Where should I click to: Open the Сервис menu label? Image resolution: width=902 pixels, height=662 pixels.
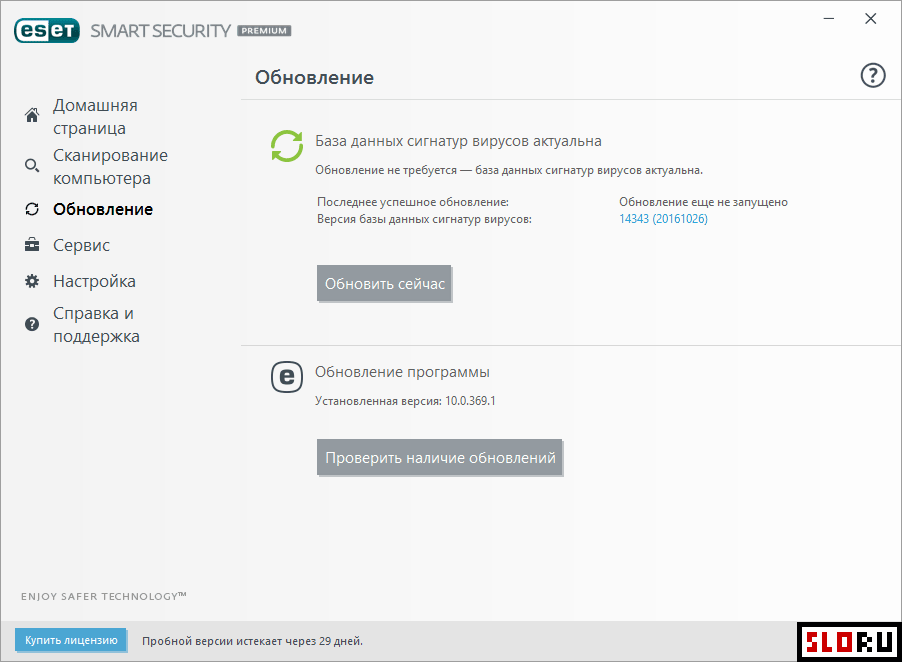point(81,245)
